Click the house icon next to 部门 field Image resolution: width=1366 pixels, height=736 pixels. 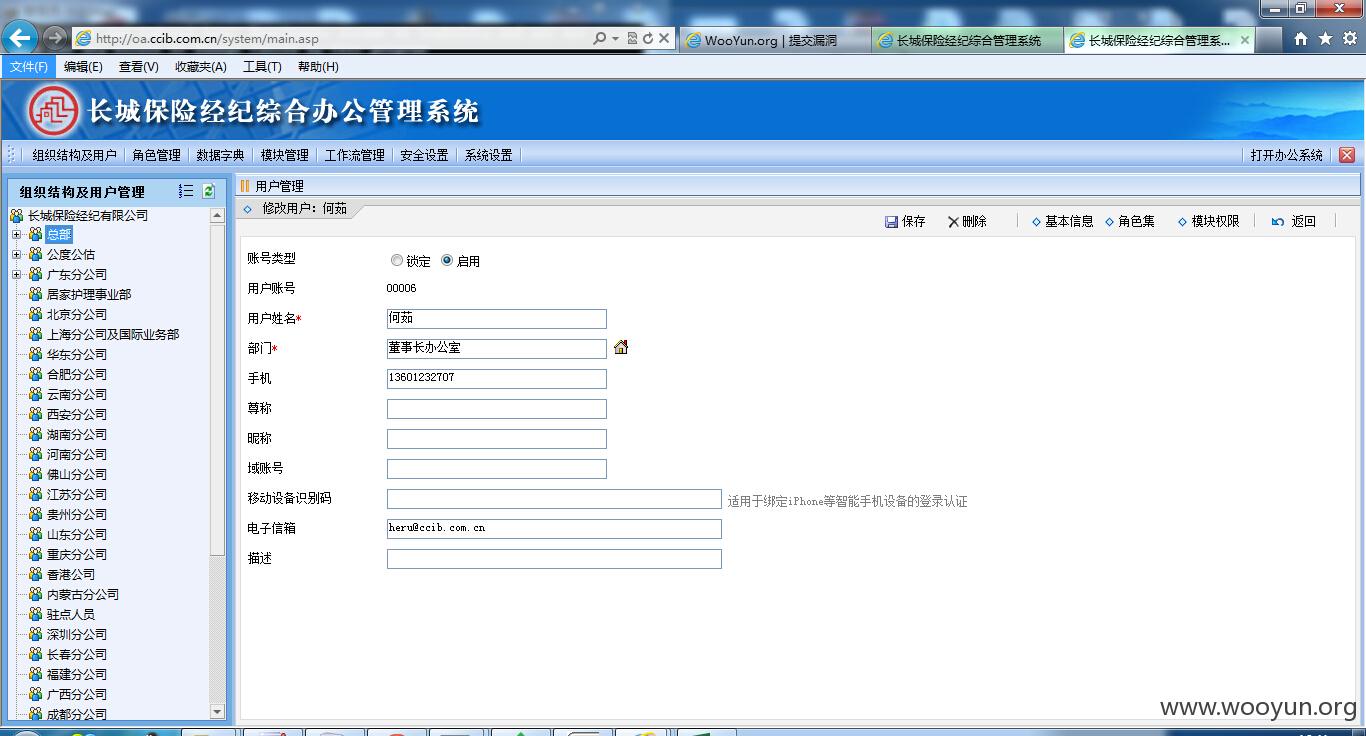(621, 347)
